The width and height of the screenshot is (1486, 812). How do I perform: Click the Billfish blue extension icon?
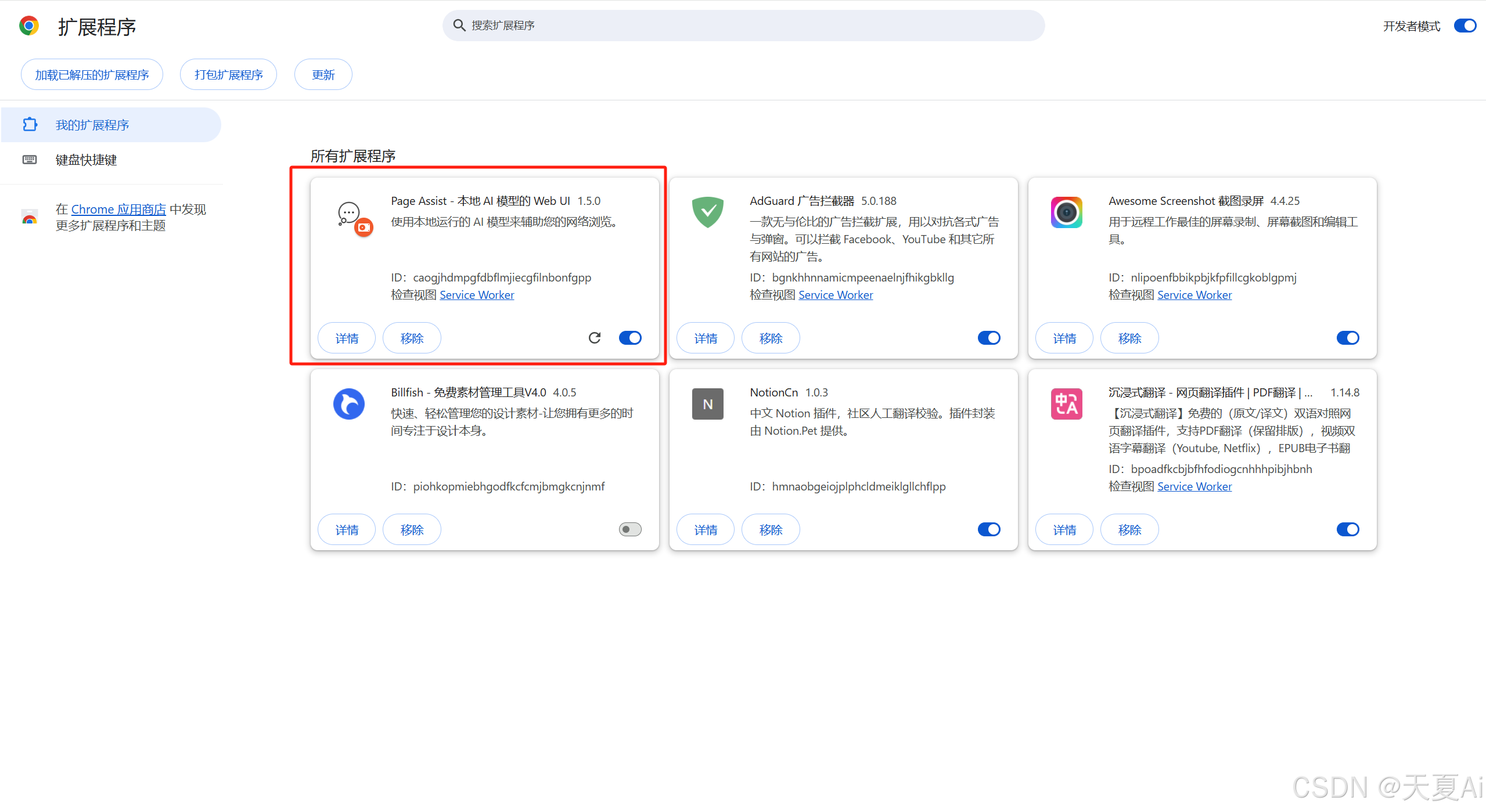348,404
